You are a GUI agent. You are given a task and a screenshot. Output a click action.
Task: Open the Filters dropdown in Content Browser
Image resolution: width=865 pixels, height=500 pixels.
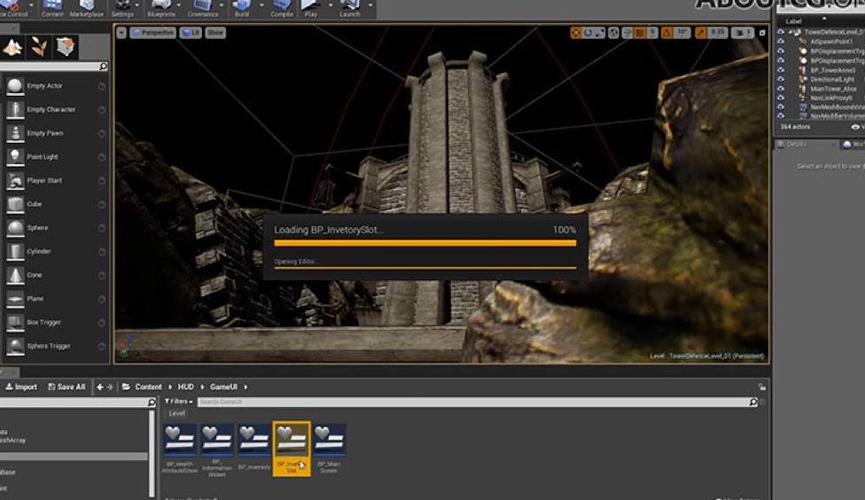click(178, 401)
